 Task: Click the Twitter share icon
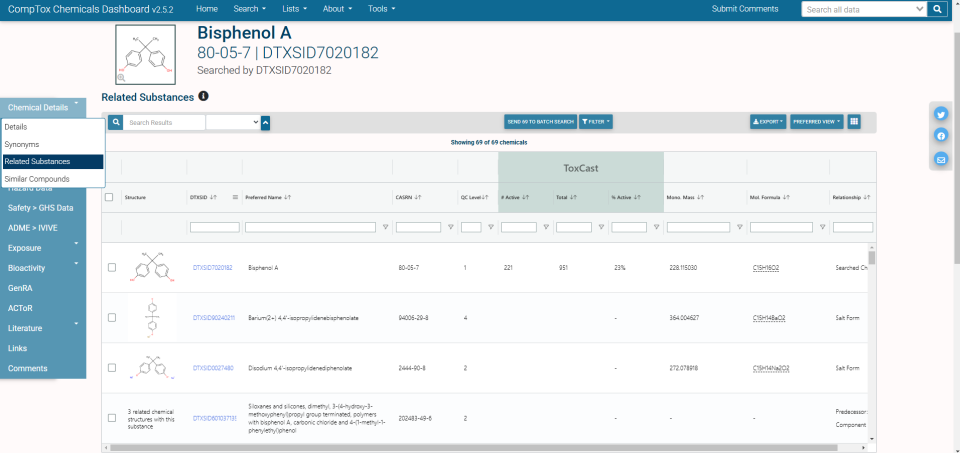pyautogui.click(x=941, y=114)
